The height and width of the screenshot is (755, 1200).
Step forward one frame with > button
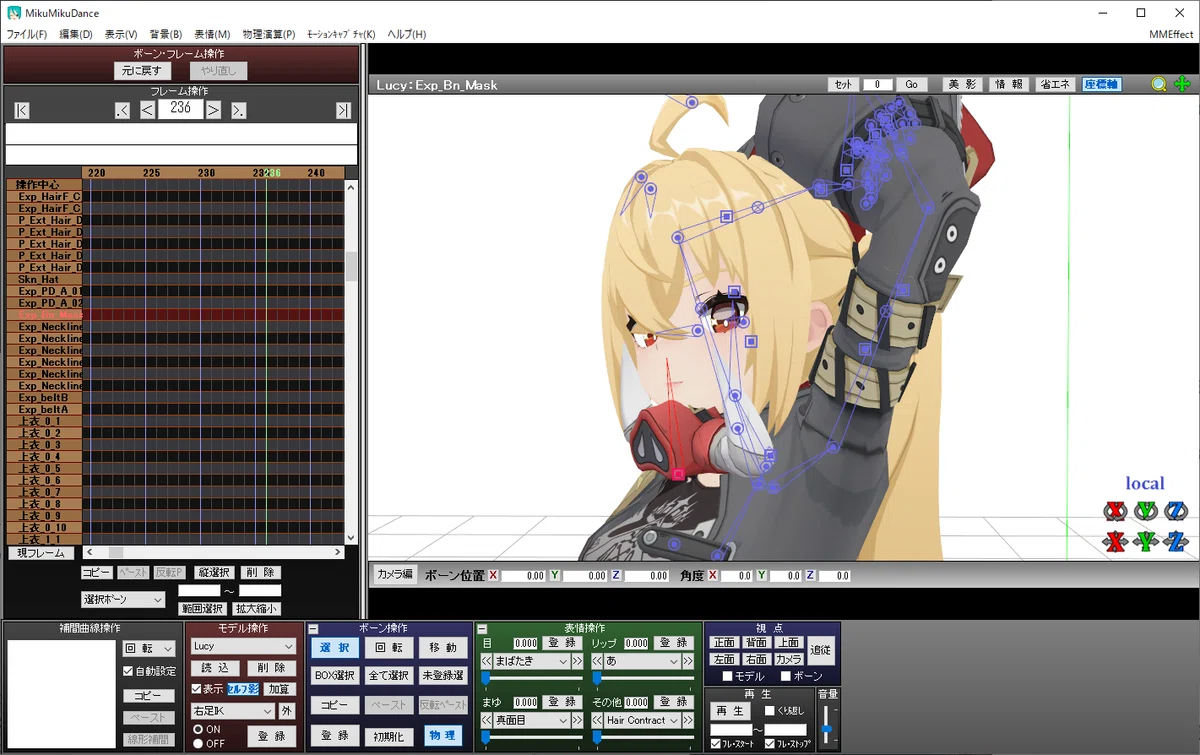point(213,109)
